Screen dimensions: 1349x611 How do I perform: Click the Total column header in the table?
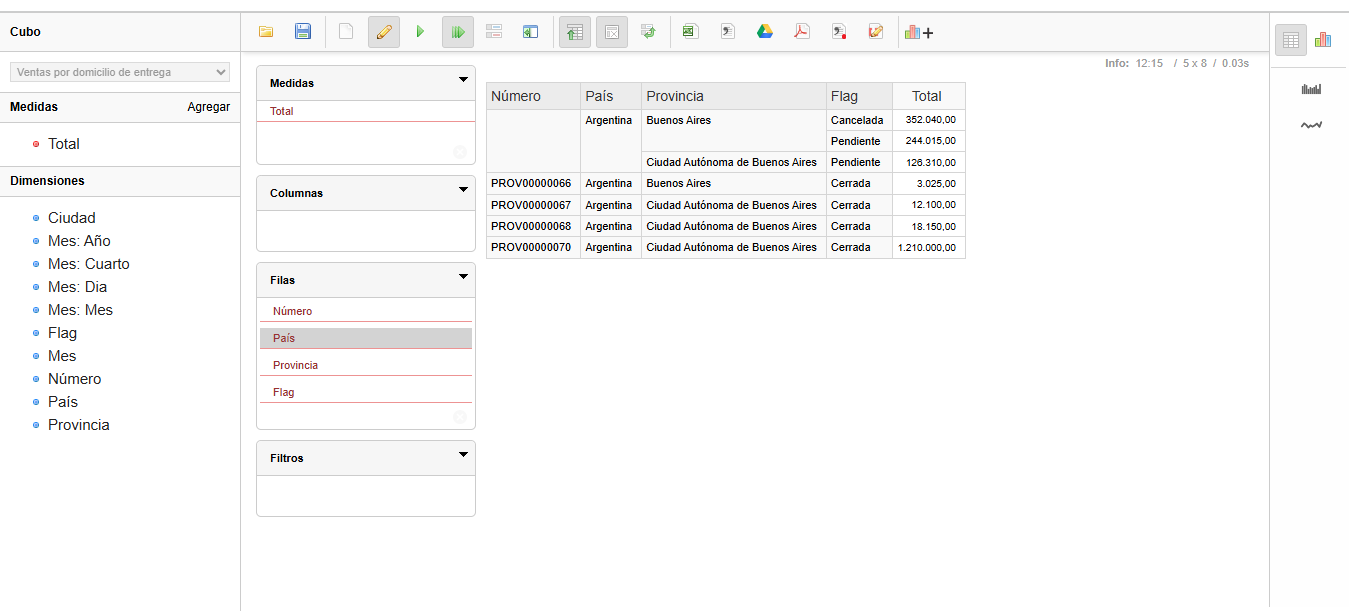pos(929,96)
